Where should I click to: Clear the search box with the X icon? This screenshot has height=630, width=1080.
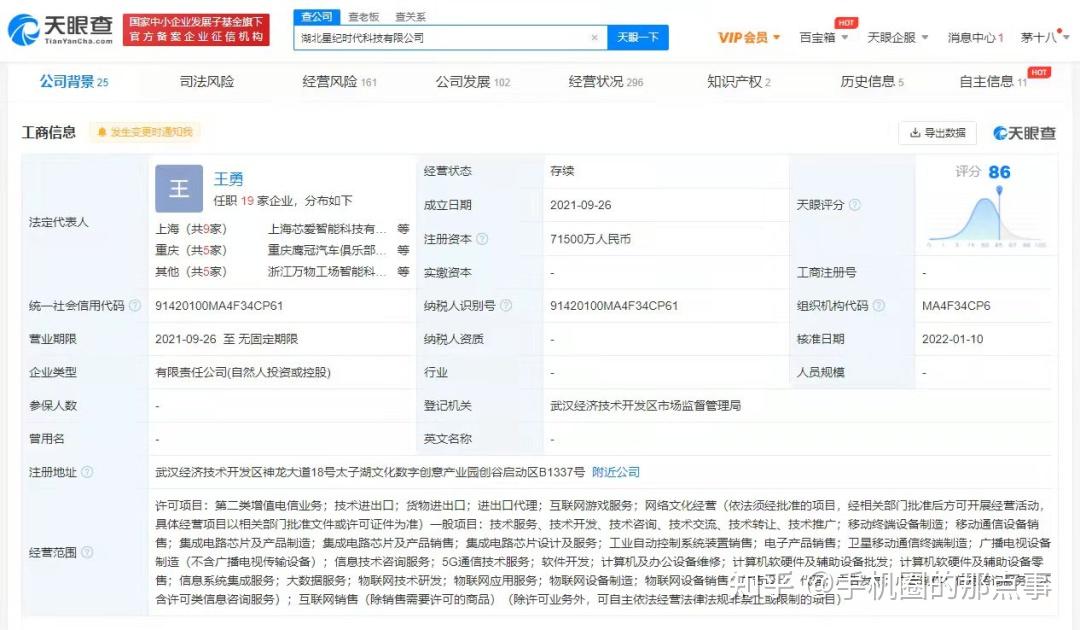594,38
